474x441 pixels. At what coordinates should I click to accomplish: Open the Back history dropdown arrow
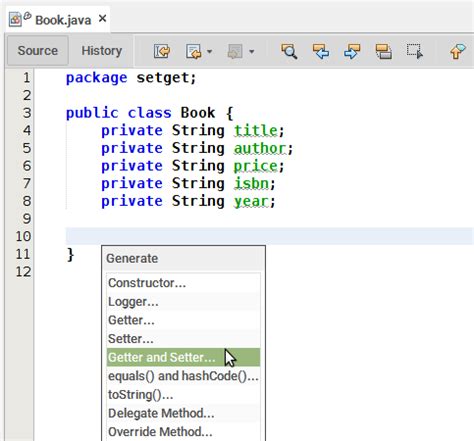click(x=209, y=52)
